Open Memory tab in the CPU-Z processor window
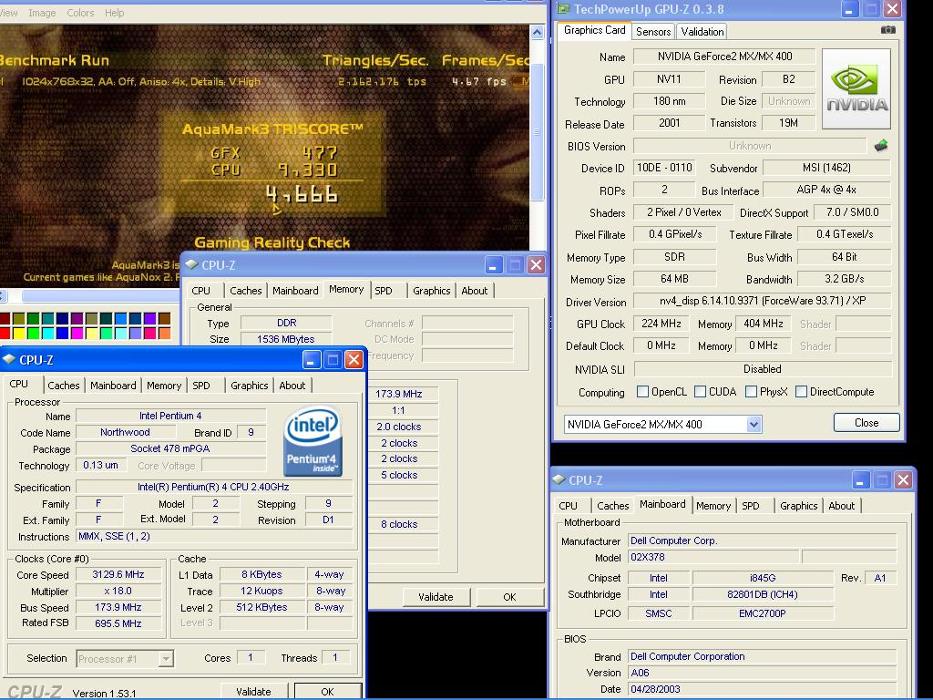933x700 pixels. 164,386
